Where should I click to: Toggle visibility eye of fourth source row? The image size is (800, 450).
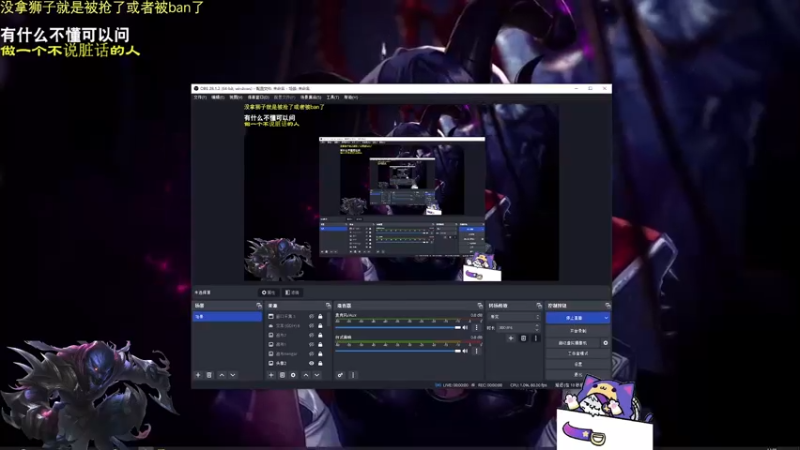point(311,344)
